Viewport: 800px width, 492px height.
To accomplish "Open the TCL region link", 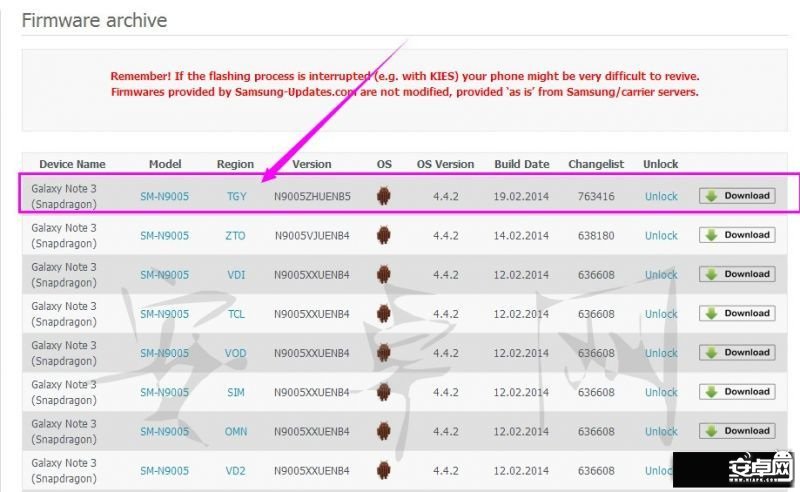I will 236,314.
